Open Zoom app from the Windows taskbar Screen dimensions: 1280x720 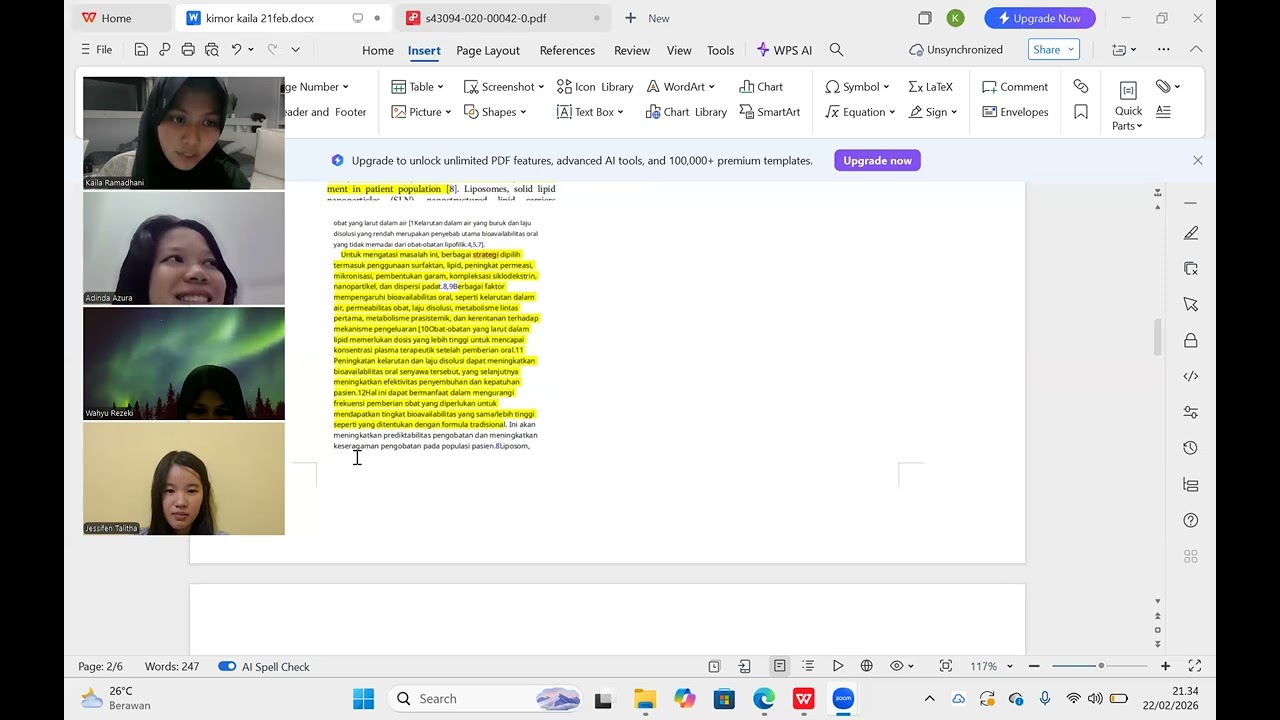pos(843,699)
